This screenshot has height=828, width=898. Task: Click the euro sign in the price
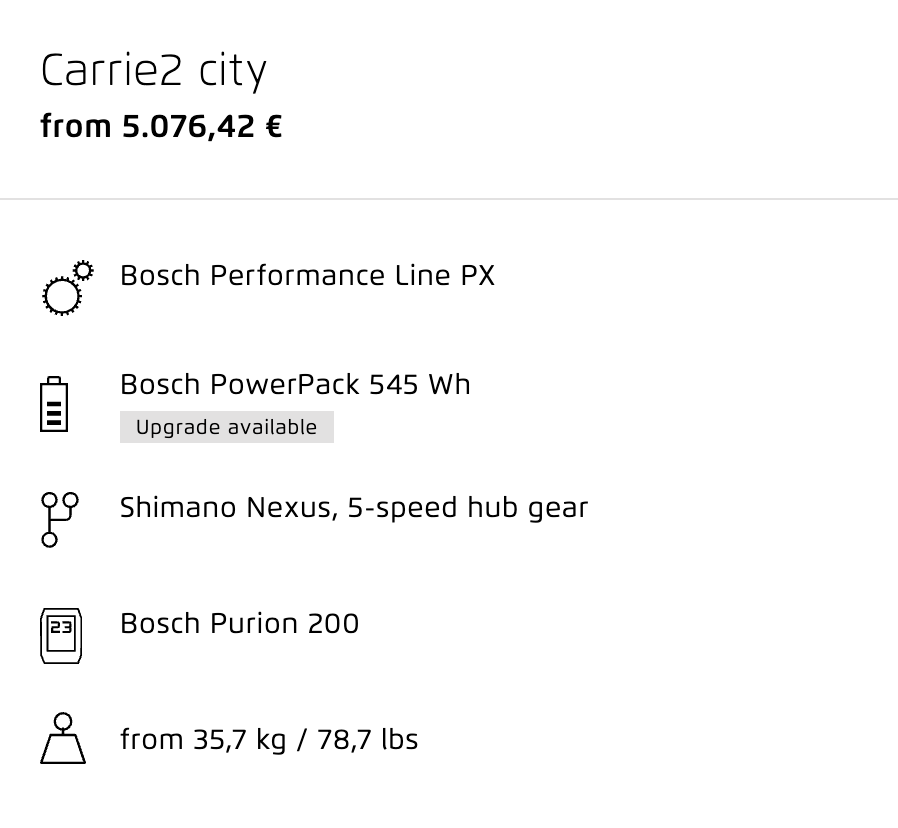274,127
